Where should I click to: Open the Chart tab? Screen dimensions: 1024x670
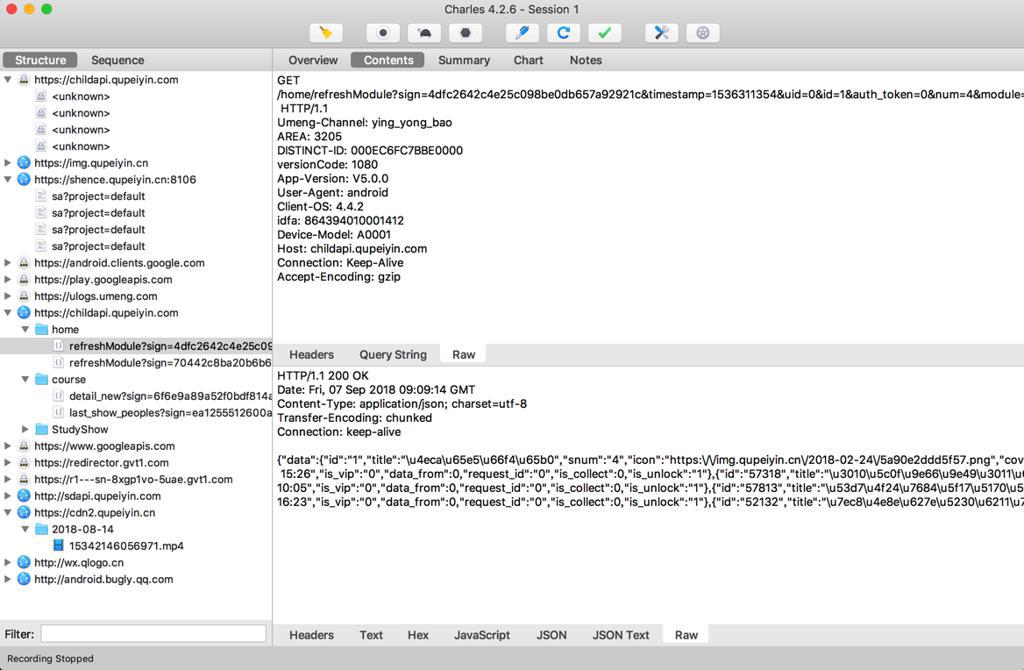click(528, 60)
